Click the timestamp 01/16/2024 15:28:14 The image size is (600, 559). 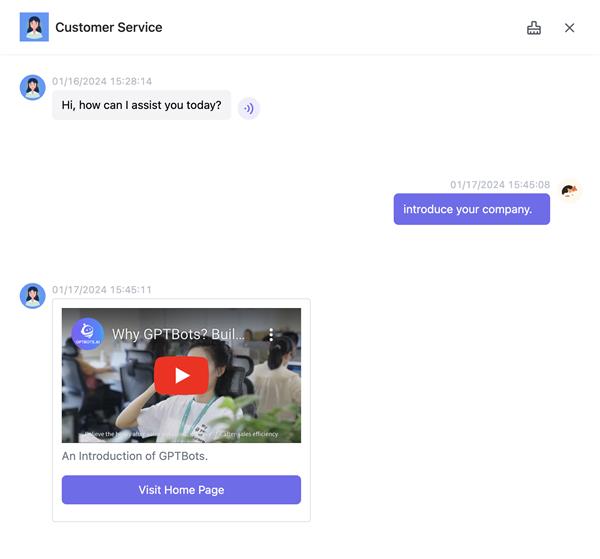tap(102, 81)
